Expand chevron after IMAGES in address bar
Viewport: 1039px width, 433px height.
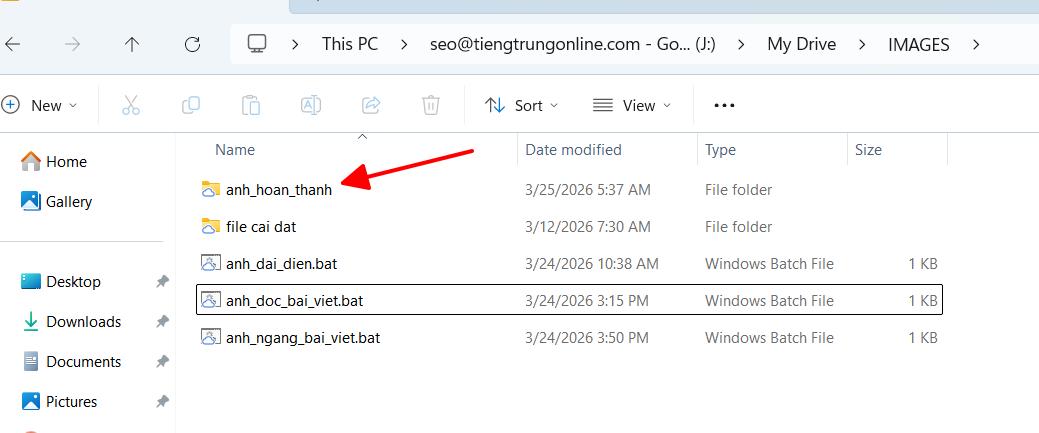click(976, 44)
